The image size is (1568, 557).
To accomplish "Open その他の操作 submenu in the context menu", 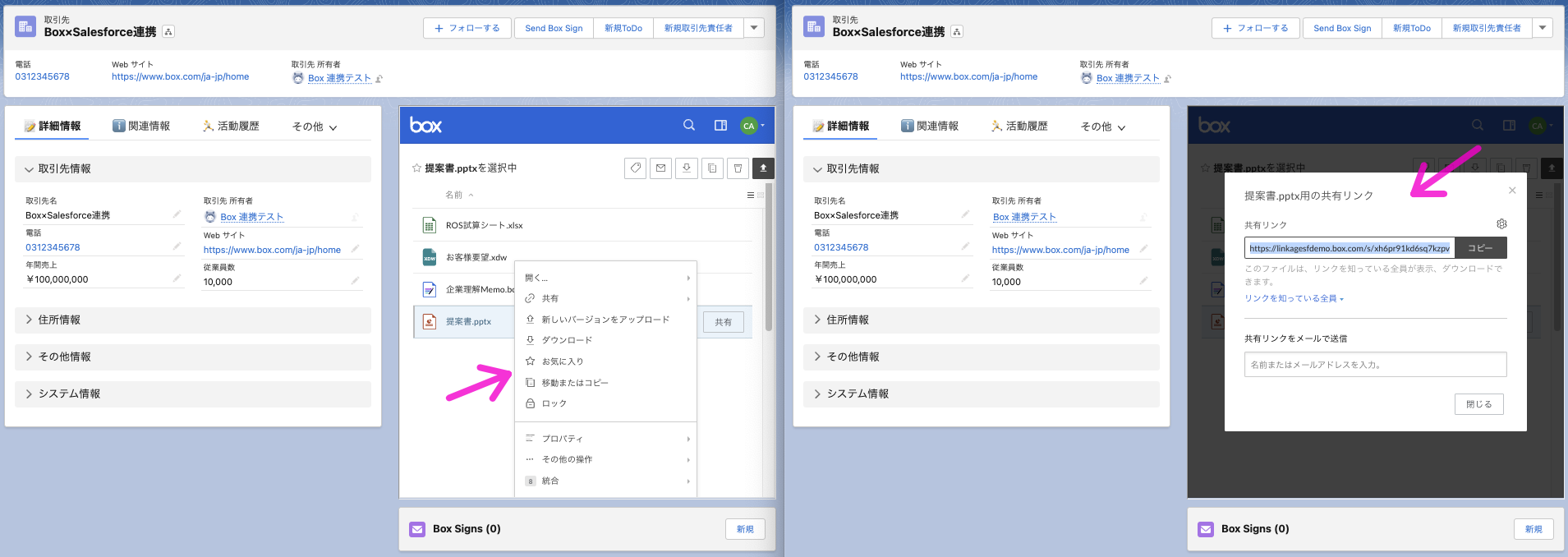I will click(606, 459).
